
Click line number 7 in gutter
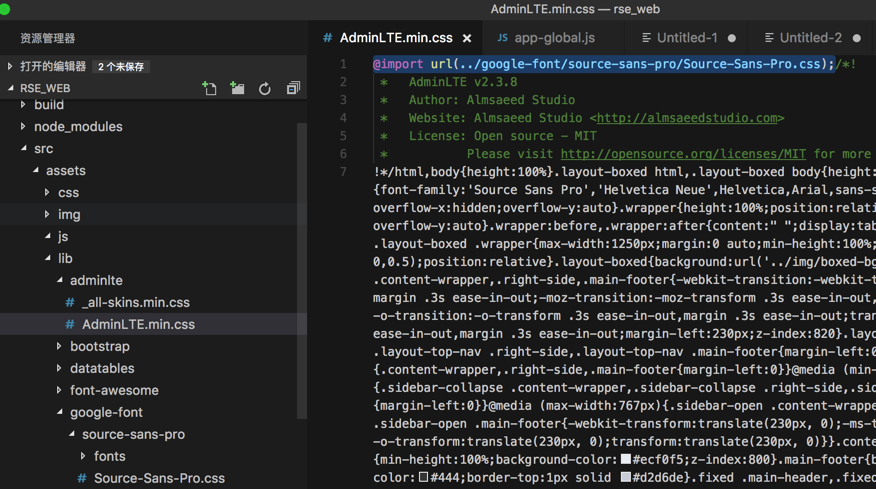coord(343,172)
